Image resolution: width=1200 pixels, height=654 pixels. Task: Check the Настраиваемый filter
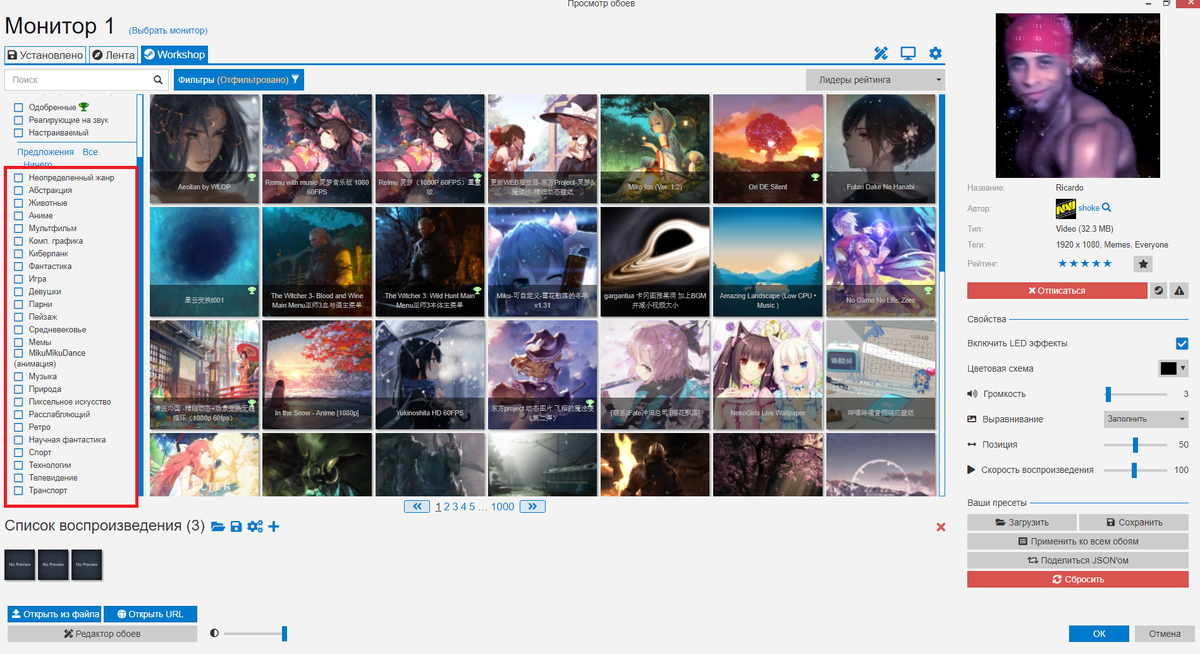pos(19,133)
